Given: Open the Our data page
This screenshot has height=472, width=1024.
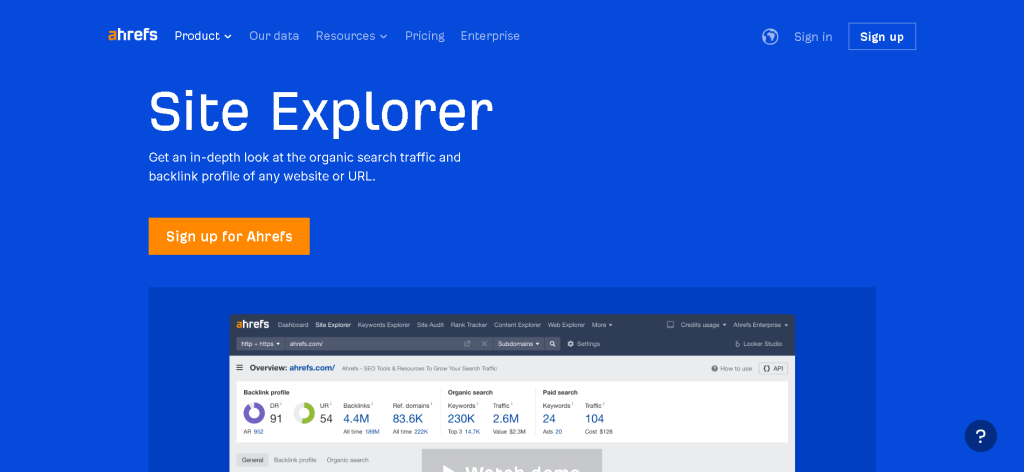Looking at the screenshot, I should (x=274, y=36).
